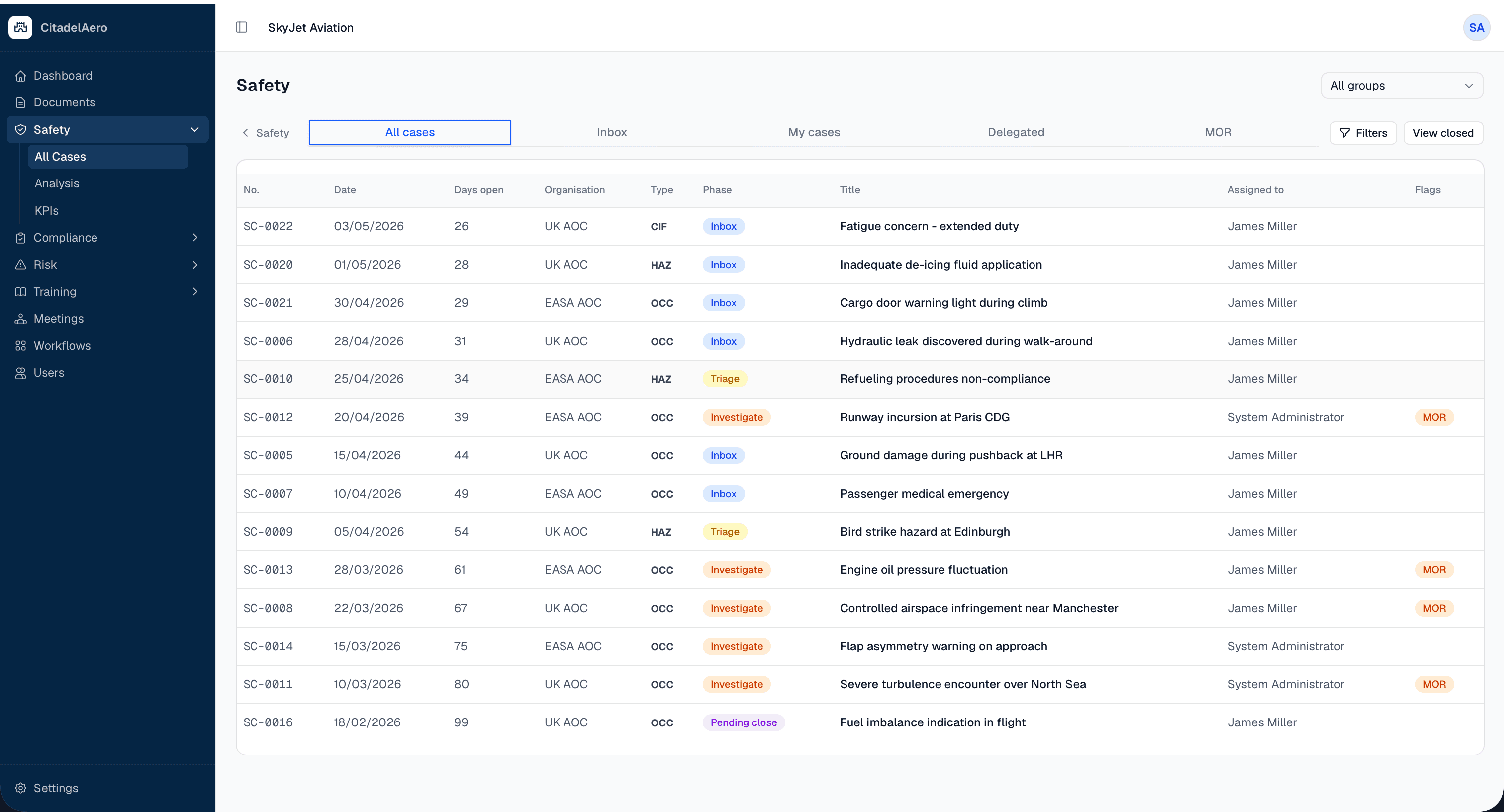Open the All groups dropdown
This screenshot has width=1504, height=812.
coord(1402,86)
